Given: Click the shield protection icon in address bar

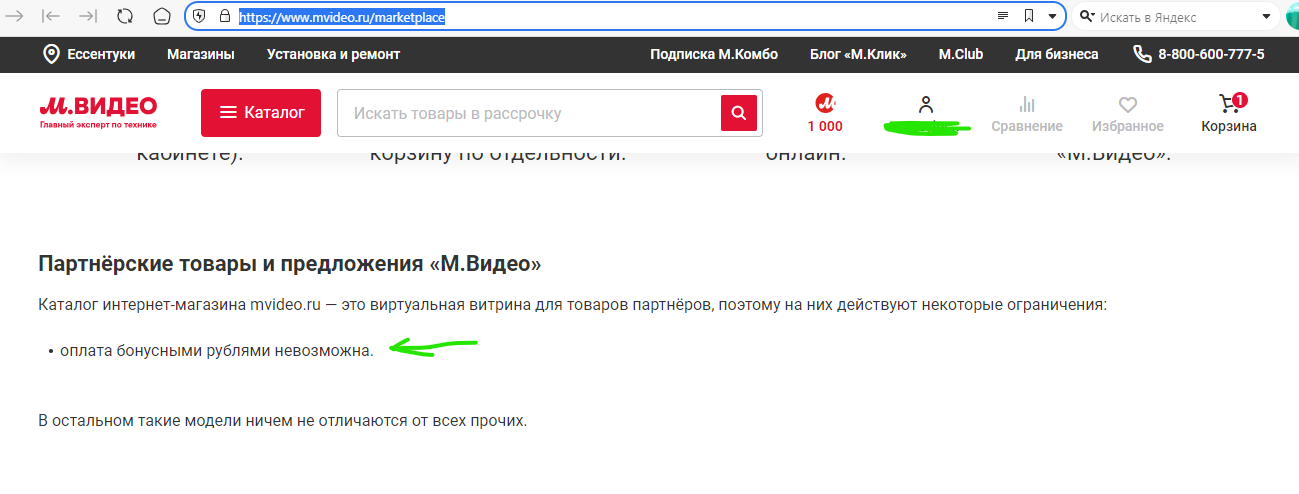Looking at the screenshot, I should tap(199, 16).
